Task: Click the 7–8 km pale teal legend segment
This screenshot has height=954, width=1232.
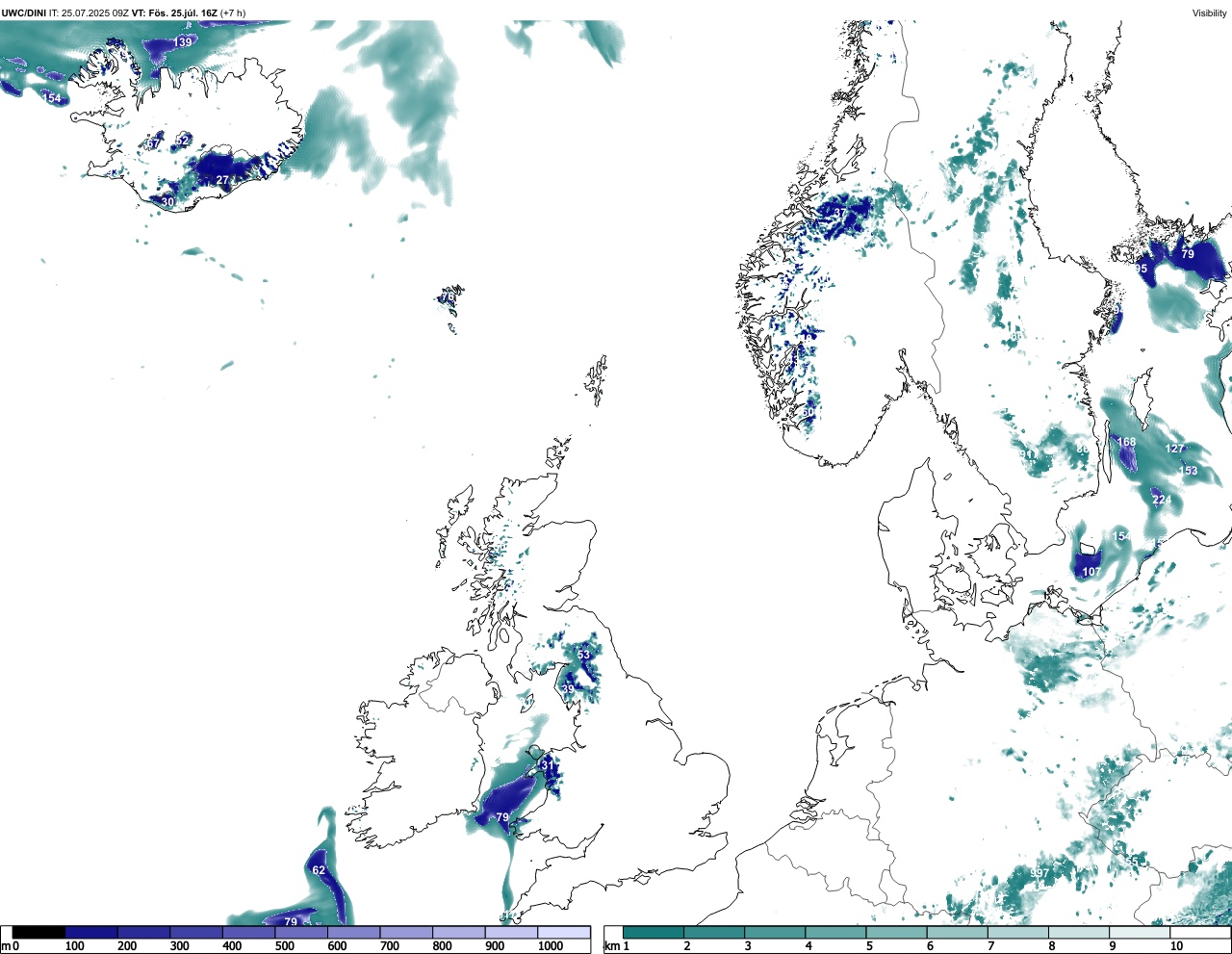Action: click(1017, 932)
